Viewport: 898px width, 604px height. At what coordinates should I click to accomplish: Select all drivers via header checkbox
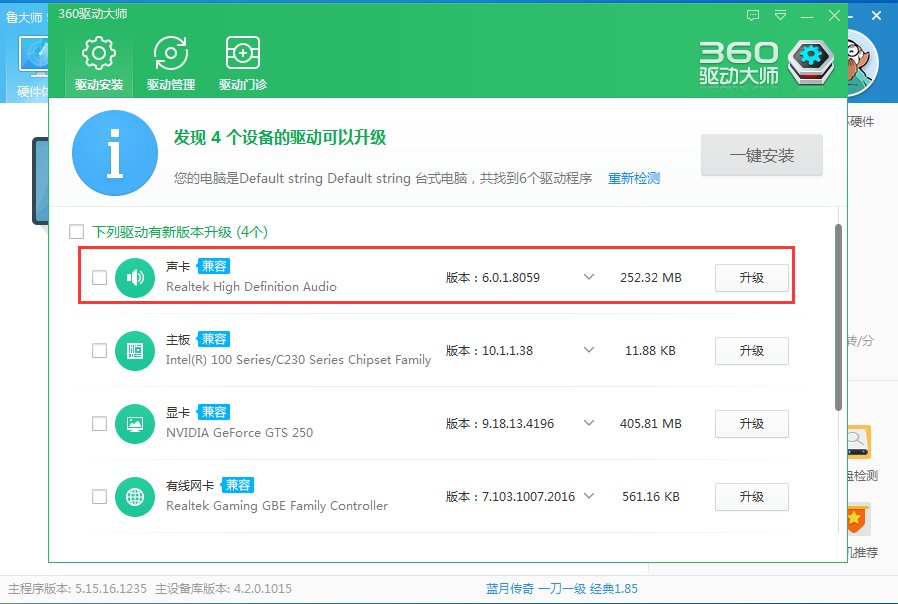[76, 231]
